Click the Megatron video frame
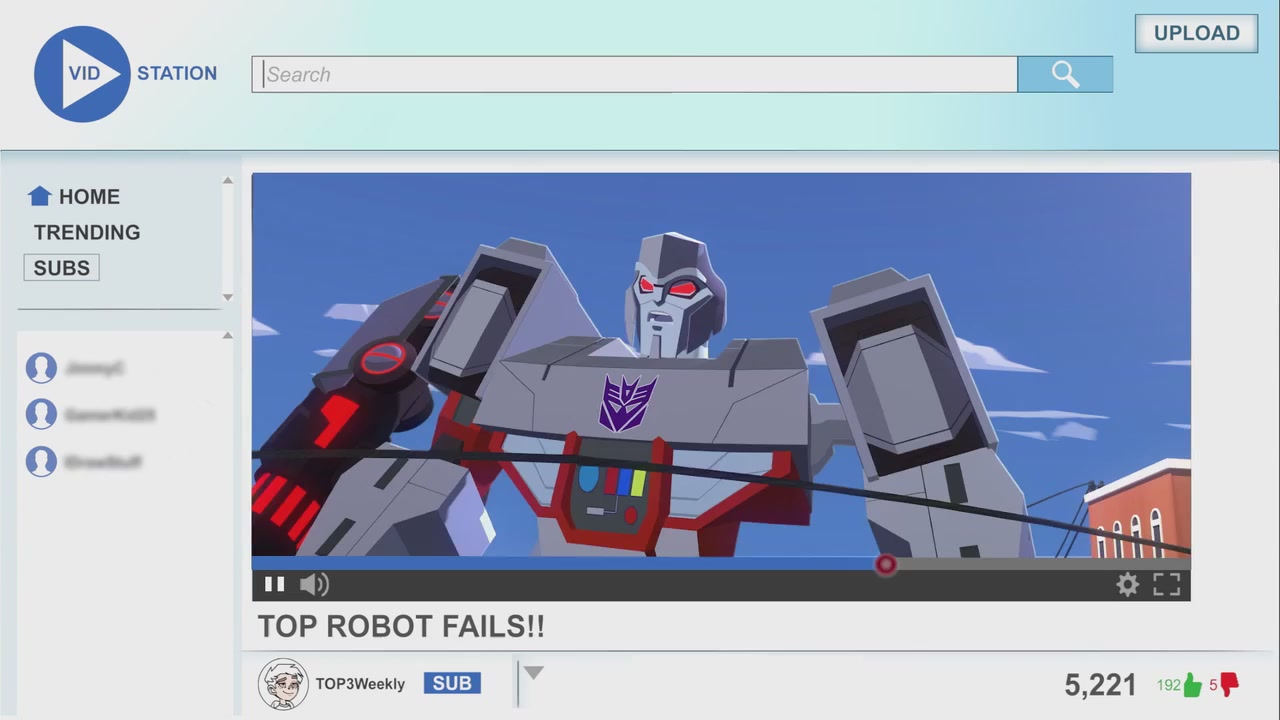This screenshot has width=1280, height=720. tap(721, 365)
